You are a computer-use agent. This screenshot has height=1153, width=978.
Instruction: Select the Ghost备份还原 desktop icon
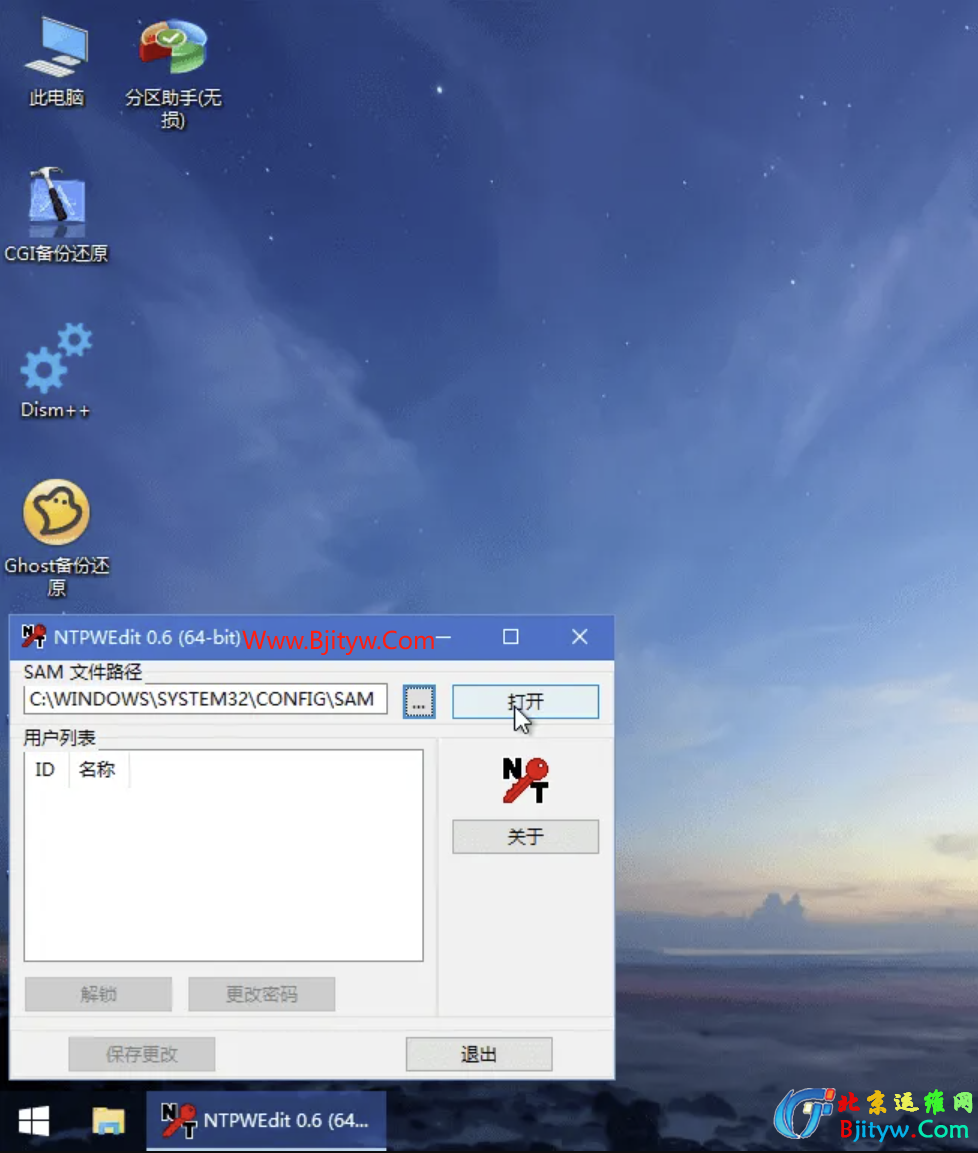coord(56,513)
